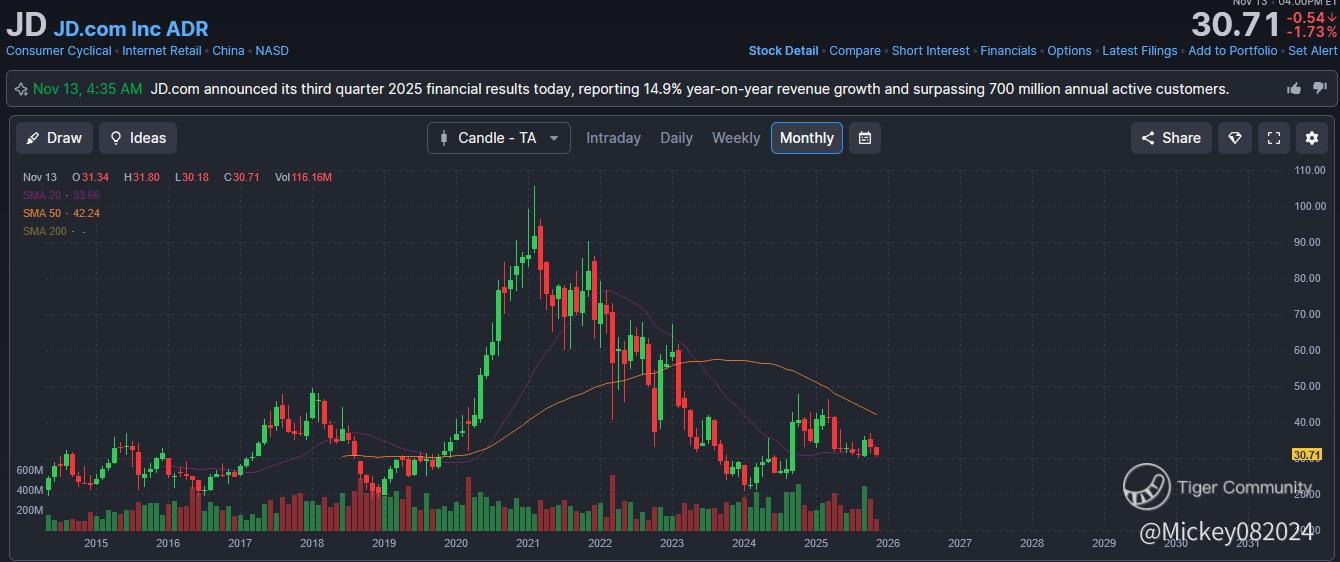The height and width of the screenshot is (562, 1340).
Task: Click the JD ticker symbol
Action: click(x=26, y=27)
